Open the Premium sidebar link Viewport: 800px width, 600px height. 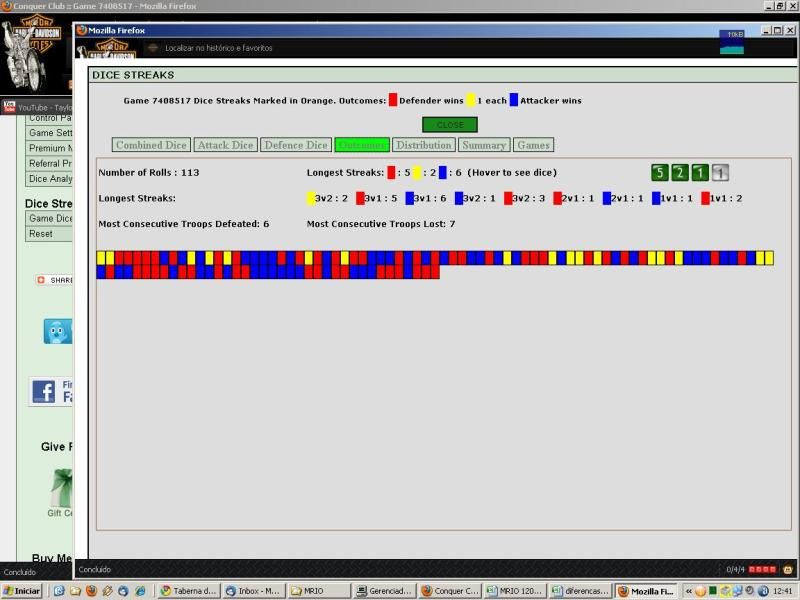point(49,148)
